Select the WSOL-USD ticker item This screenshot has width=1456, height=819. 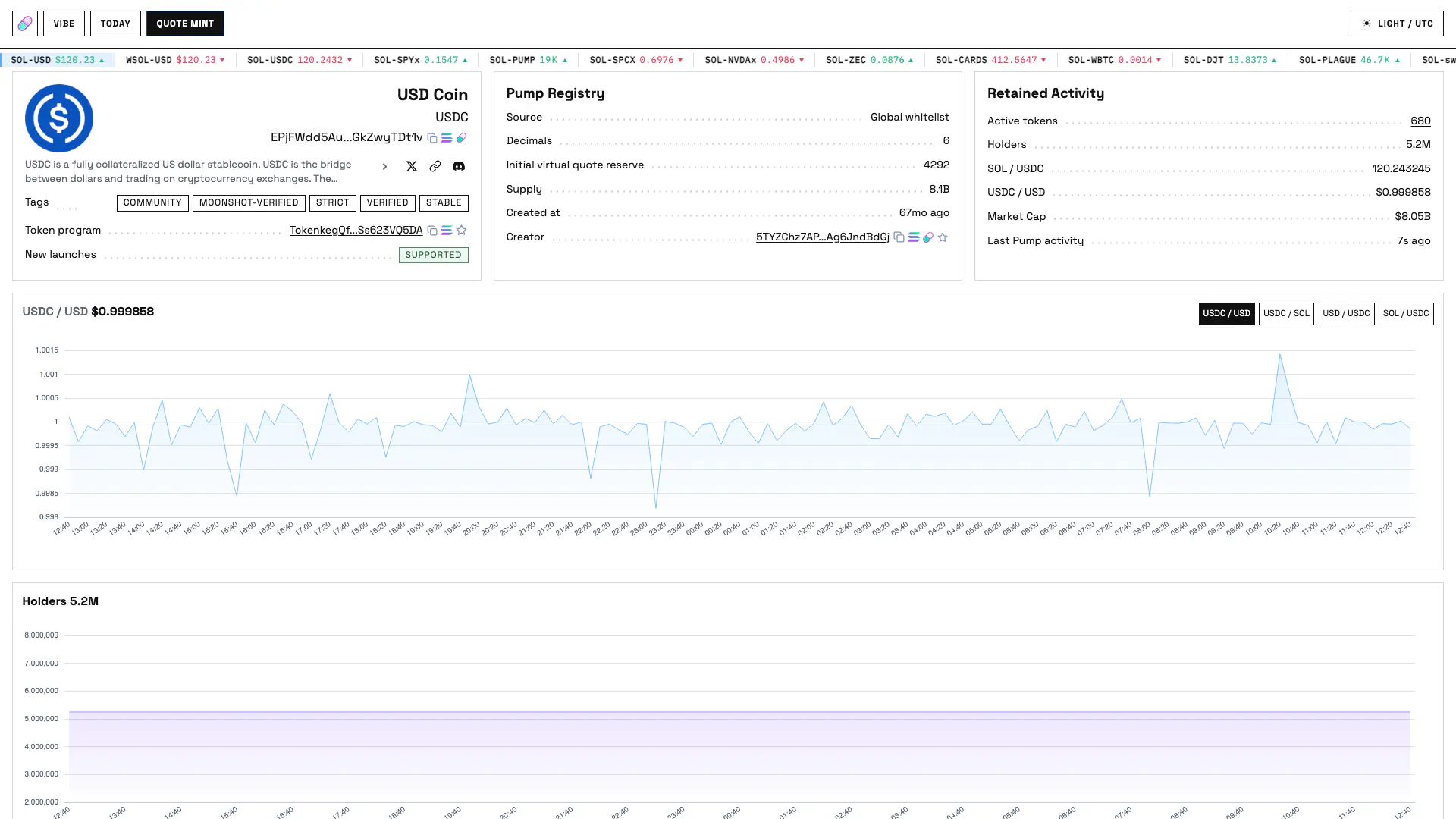click(x=175, y=60)
